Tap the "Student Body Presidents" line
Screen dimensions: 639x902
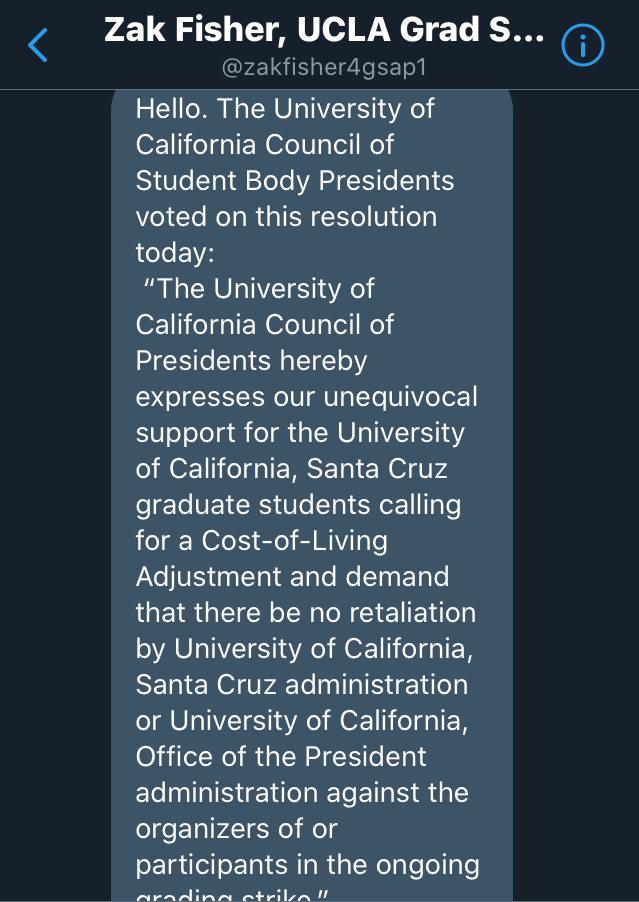click(x=295, y=181)
